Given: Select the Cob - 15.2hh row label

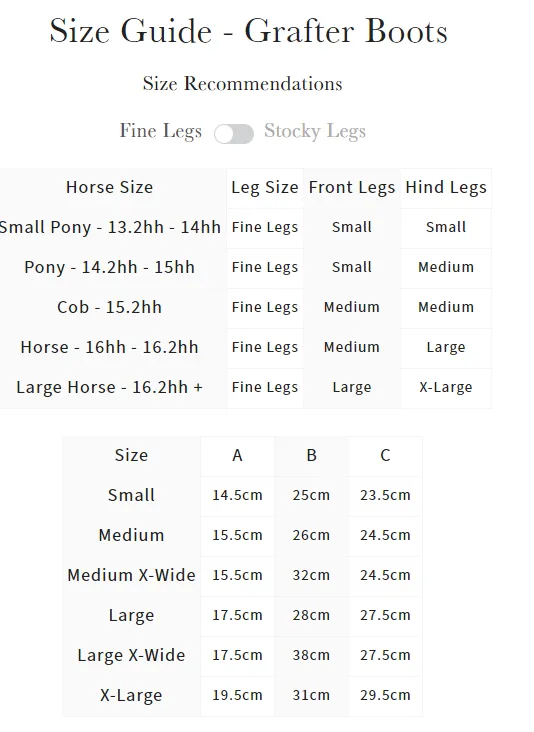Looking at the screenshot, I should (x=109, y=307).
